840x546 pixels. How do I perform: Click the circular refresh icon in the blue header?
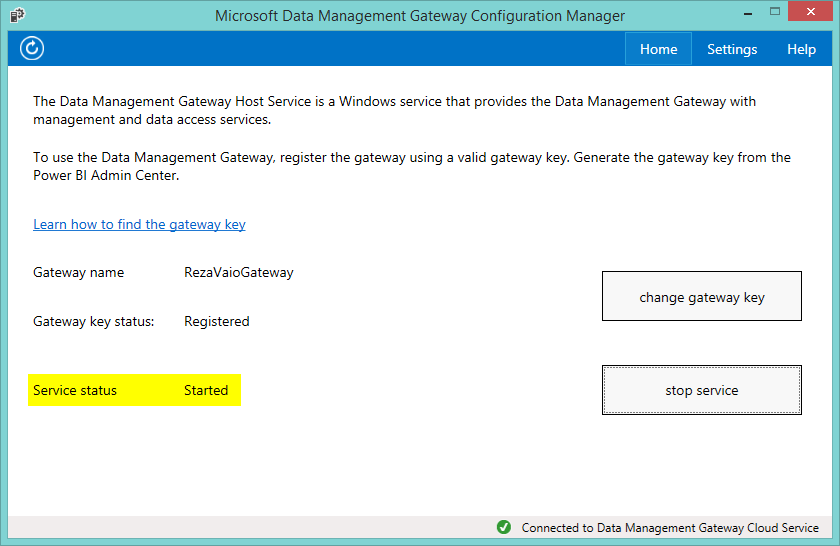[x=32, y=49]
